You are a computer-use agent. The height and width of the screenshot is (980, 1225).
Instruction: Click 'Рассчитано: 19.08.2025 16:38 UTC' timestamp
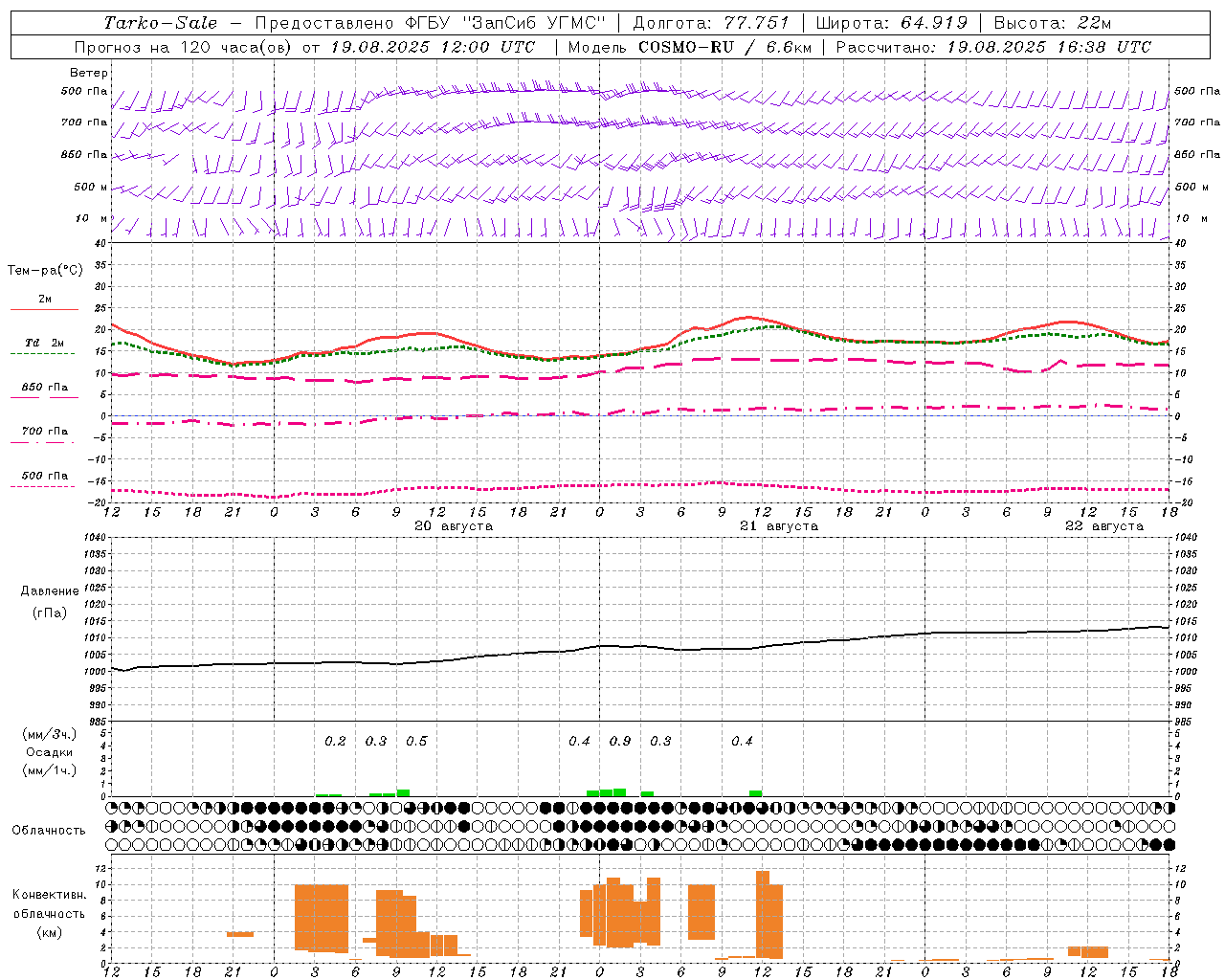click(x=993, y=47)
